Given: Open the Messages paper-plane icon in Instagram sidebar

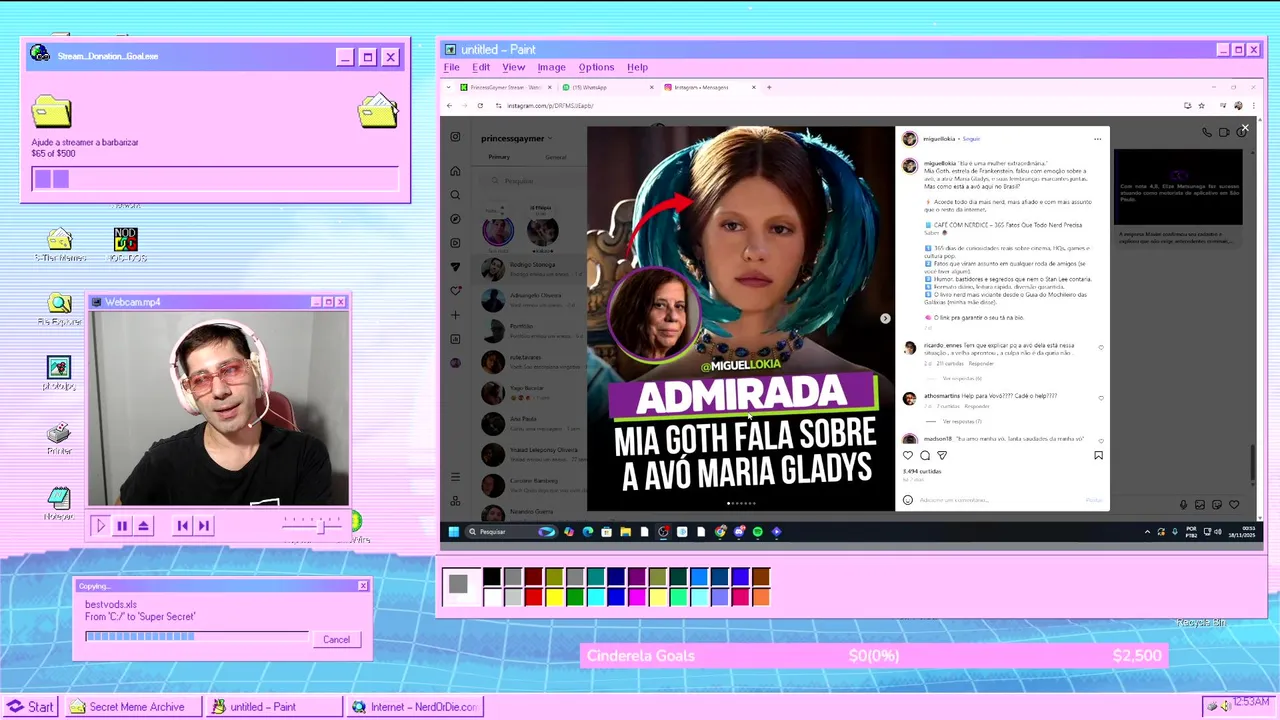Looking at the screenshot, I should (x=455, y=267).
